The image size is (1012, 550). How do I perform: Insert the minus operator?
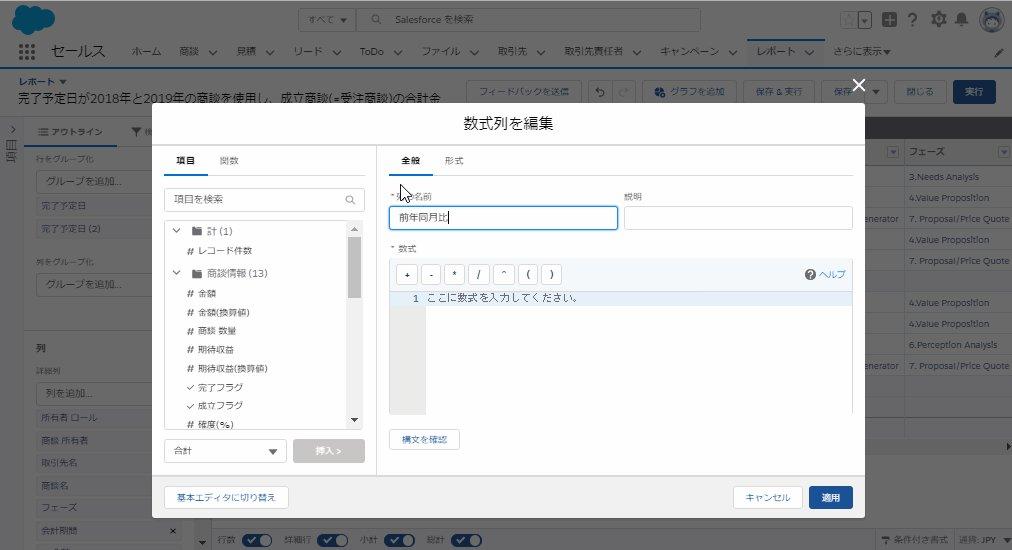pos(430,274)
